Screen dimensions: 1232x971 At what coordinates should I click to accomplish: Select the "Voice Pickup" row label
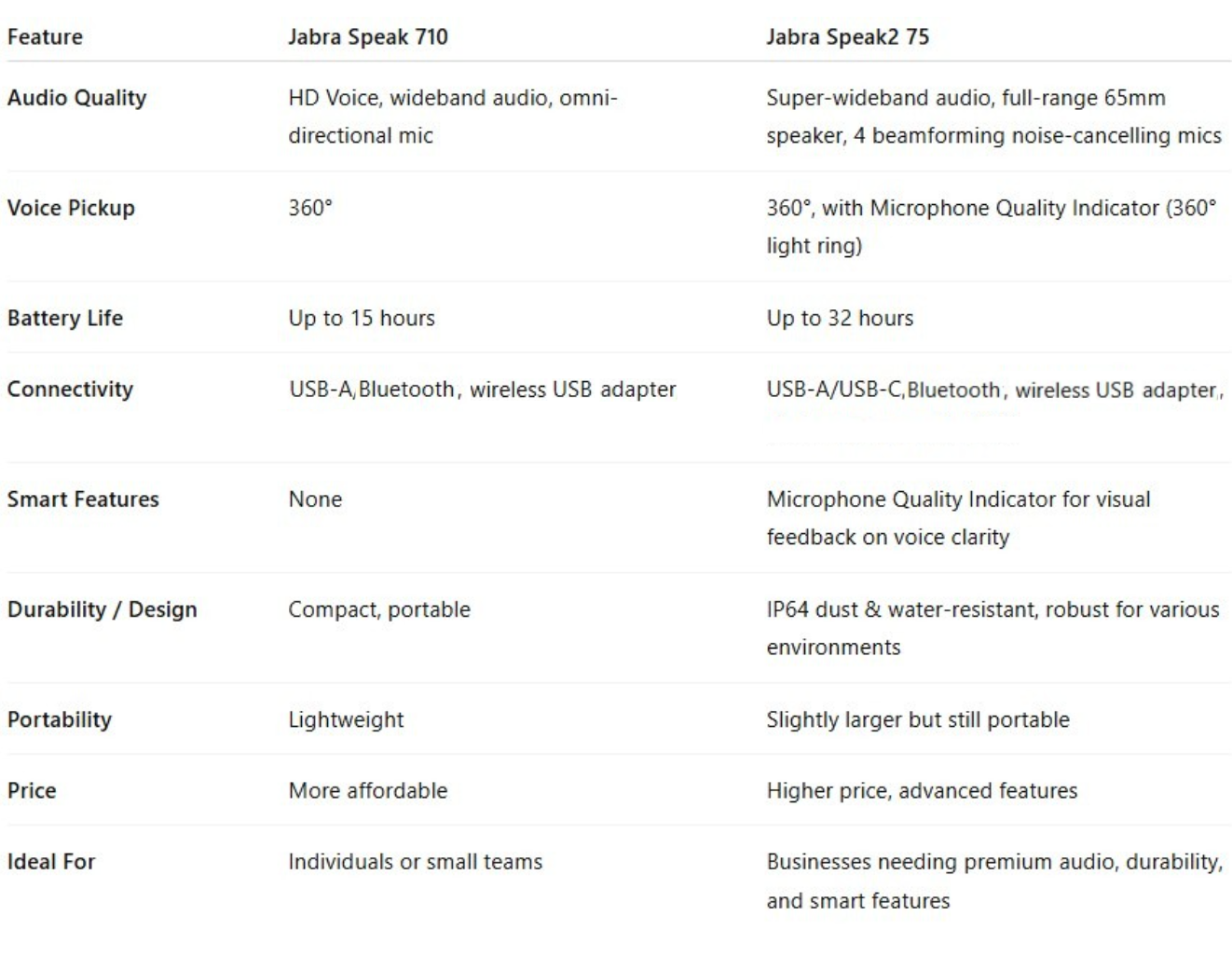(71, 208)
